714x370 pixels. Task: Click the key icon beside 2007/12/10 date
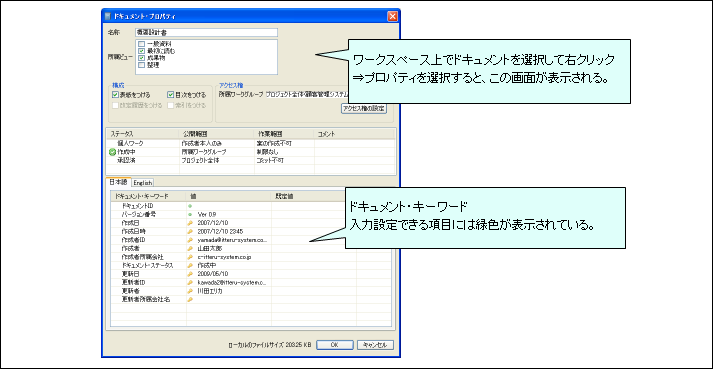click(190, 223)
